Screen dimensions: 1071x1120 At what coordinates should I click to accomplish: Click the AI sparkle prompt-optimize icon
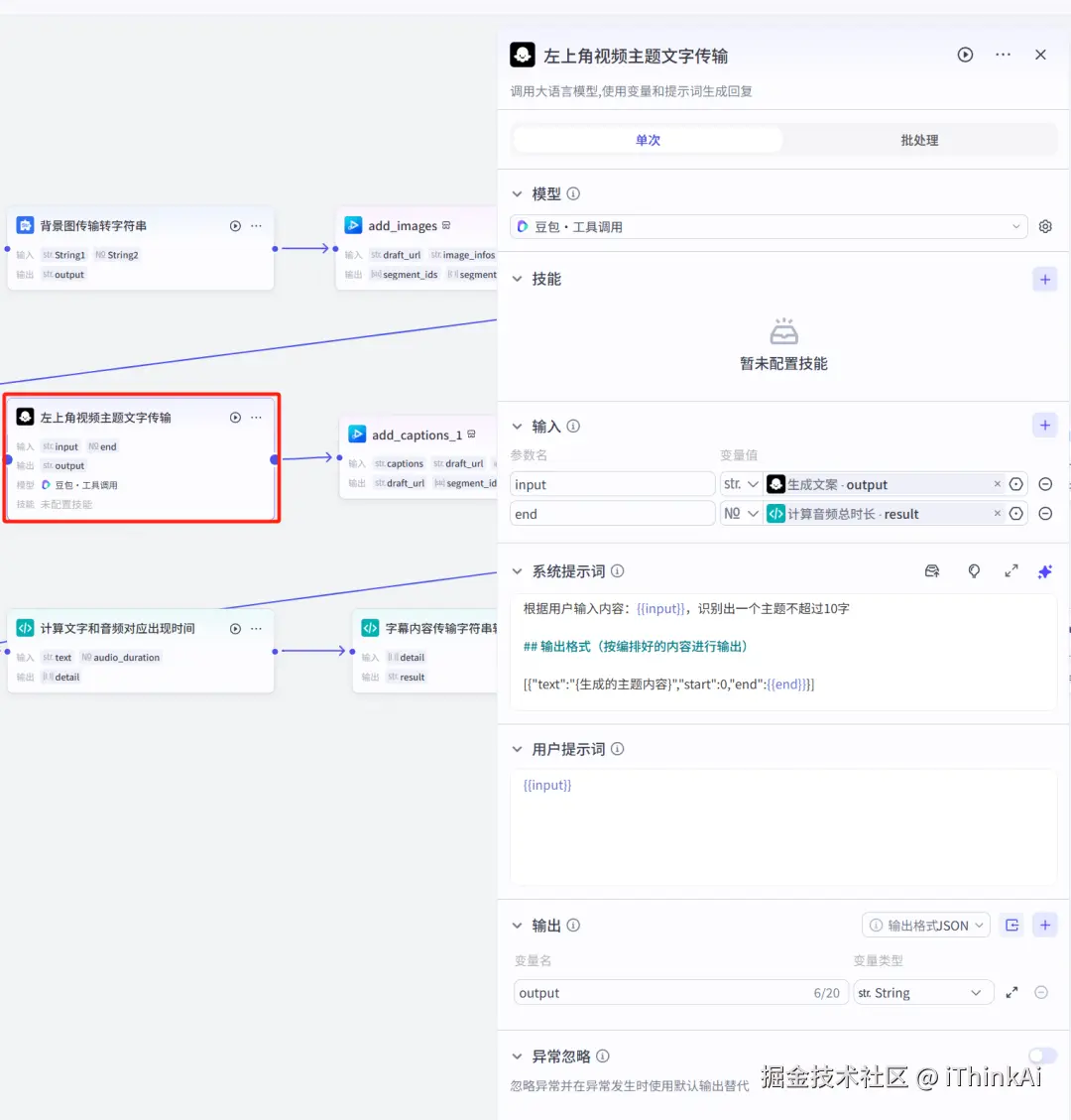coord(1044,570)
